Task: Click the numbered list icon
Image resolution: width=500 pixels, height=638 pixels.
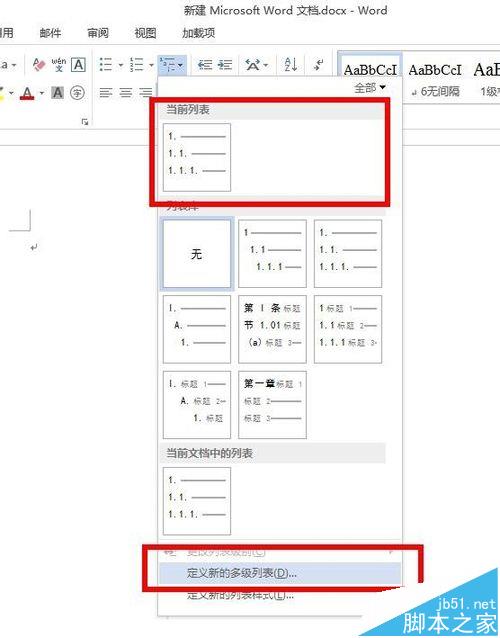Action: 136,64
